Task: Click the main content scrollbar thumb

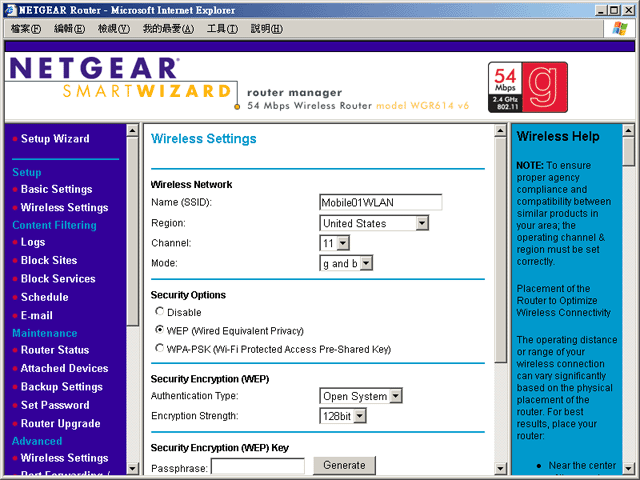Action: pyautogui.click(x=500, y=249)
